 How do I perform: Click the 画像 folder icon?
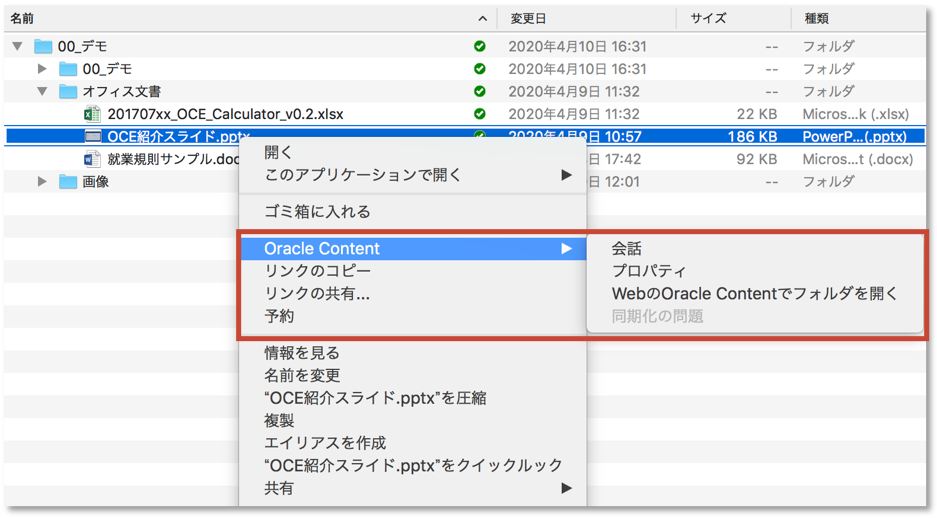tap(68, 182)
